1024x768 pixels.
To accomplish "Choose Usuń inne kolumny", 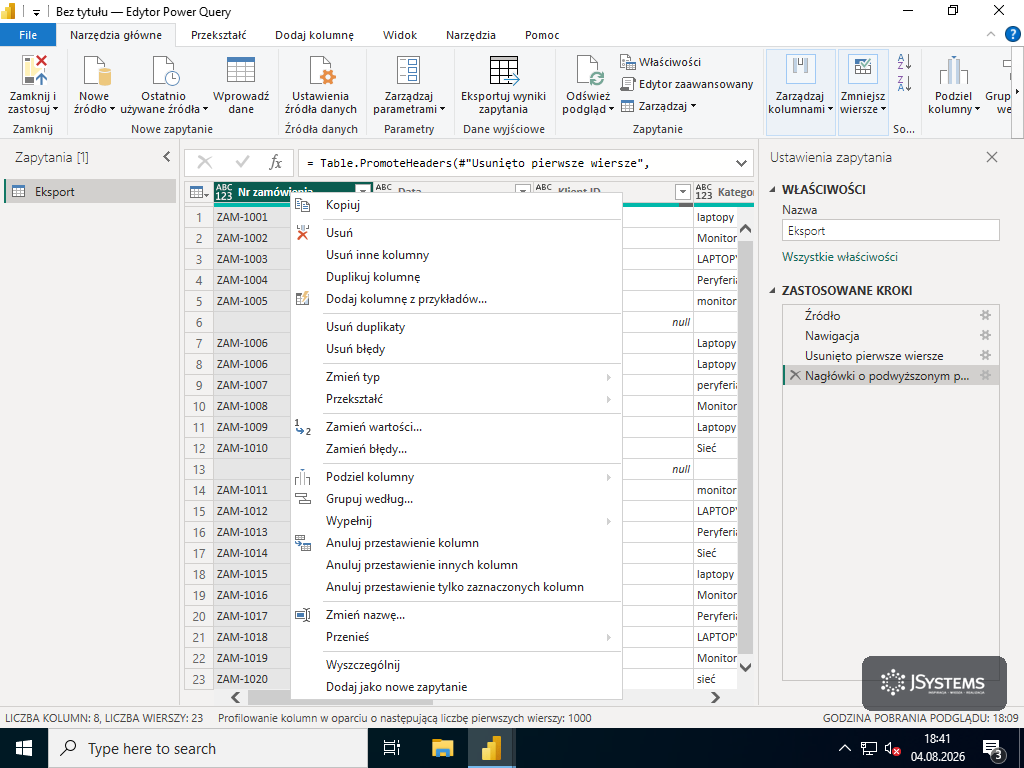I will point(456,255).
